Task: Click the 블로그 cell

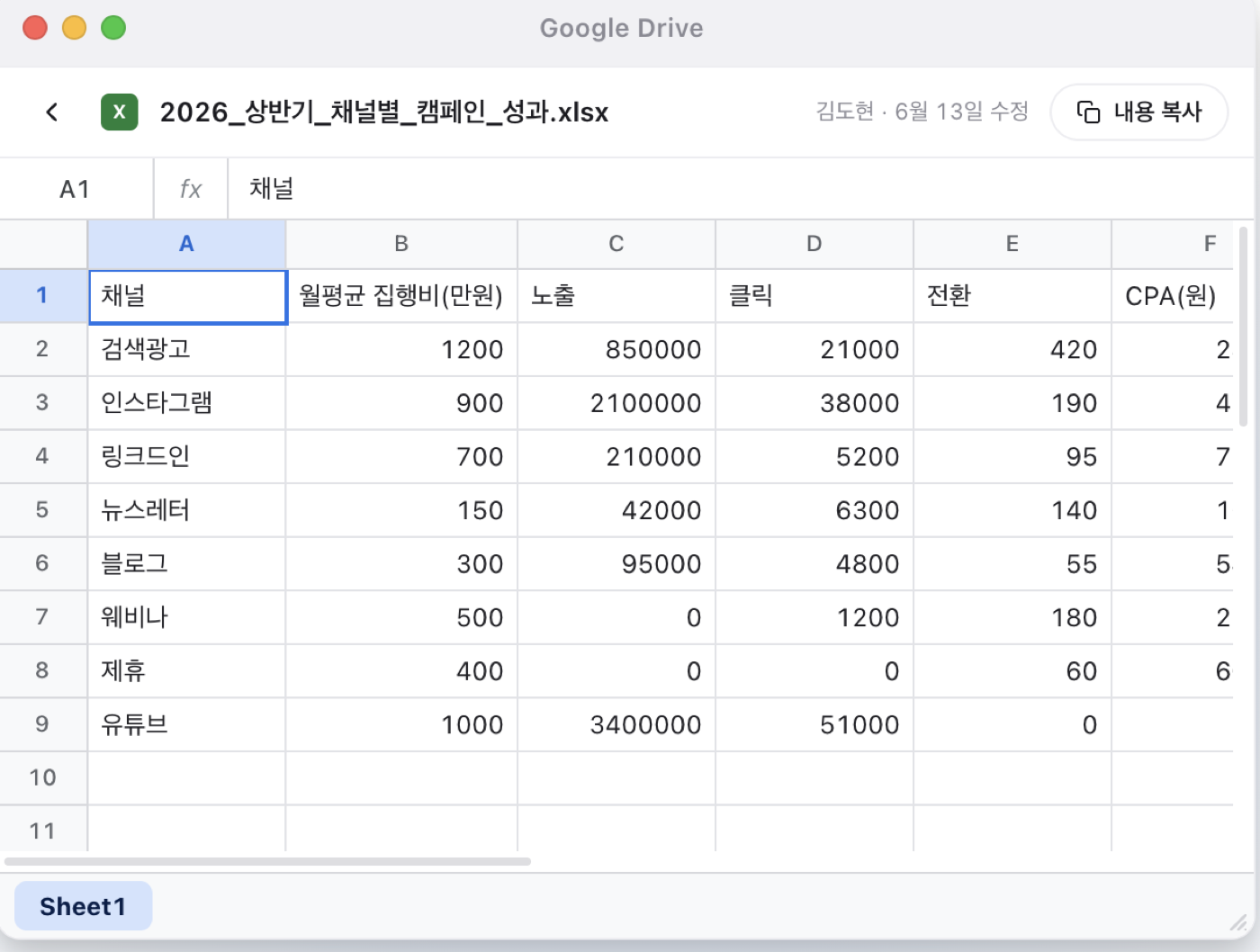Action: (x=186, y=563)
